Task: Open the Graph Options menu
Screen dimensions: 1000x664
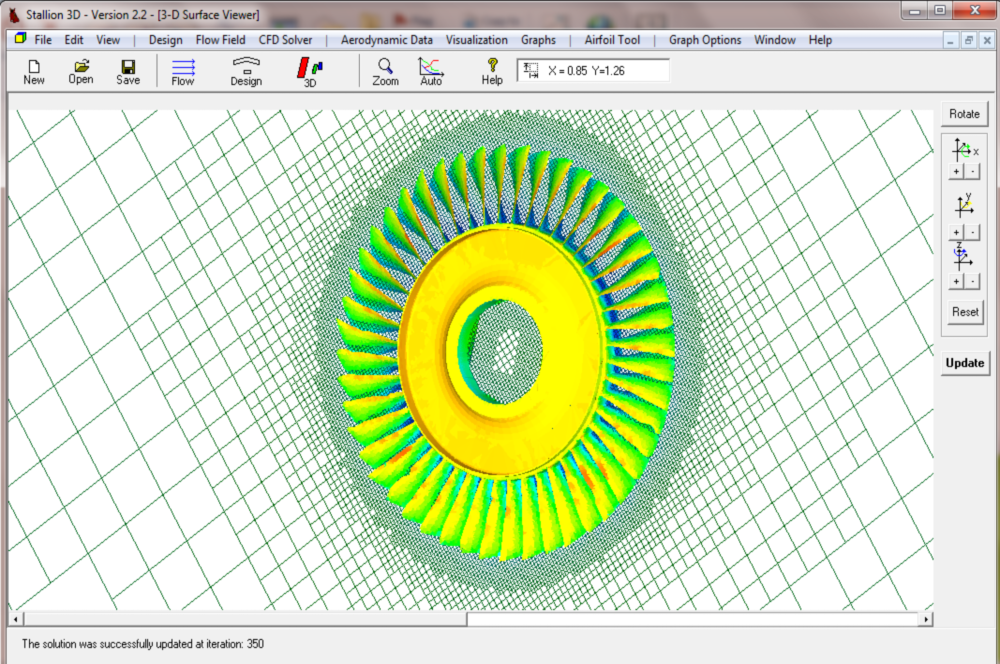Action: [705, 40]
